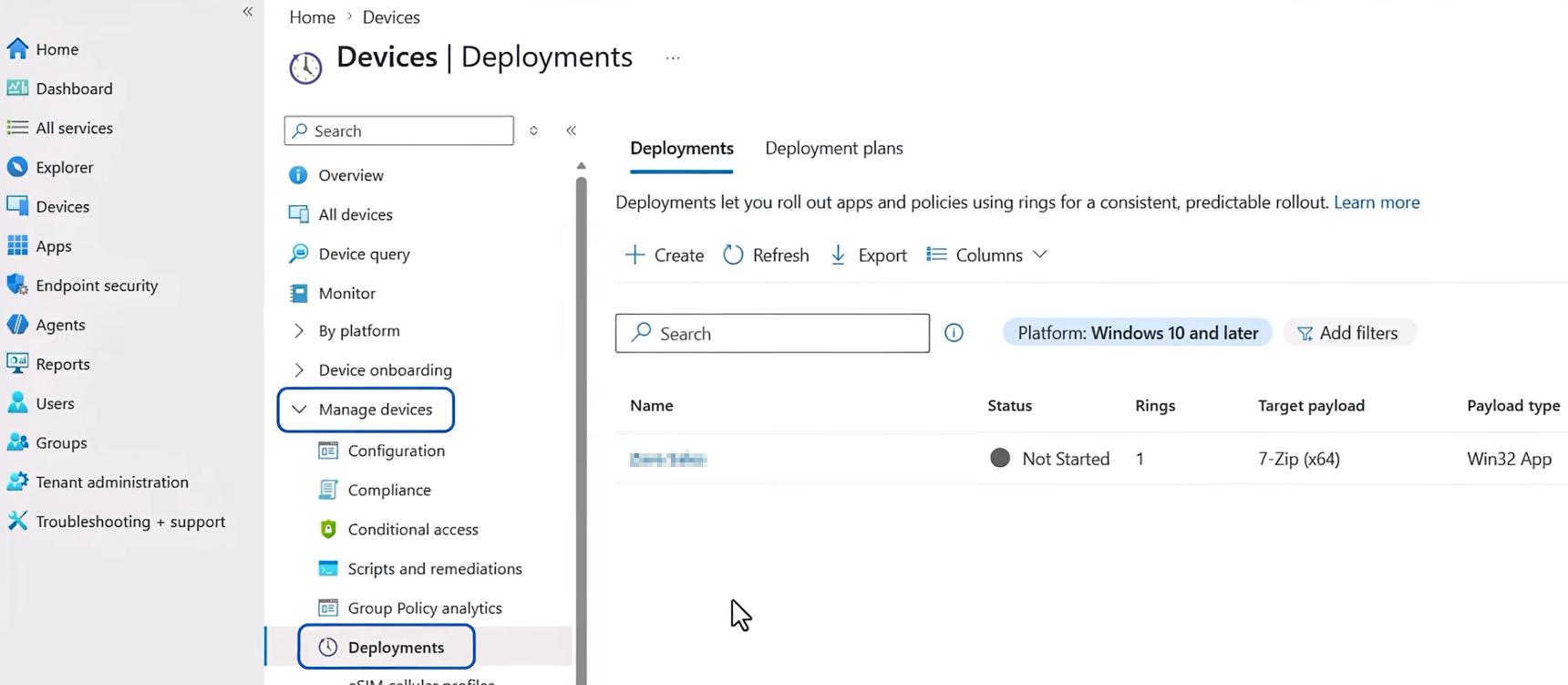Open the Columns dropdown

(x=986, y=255)
